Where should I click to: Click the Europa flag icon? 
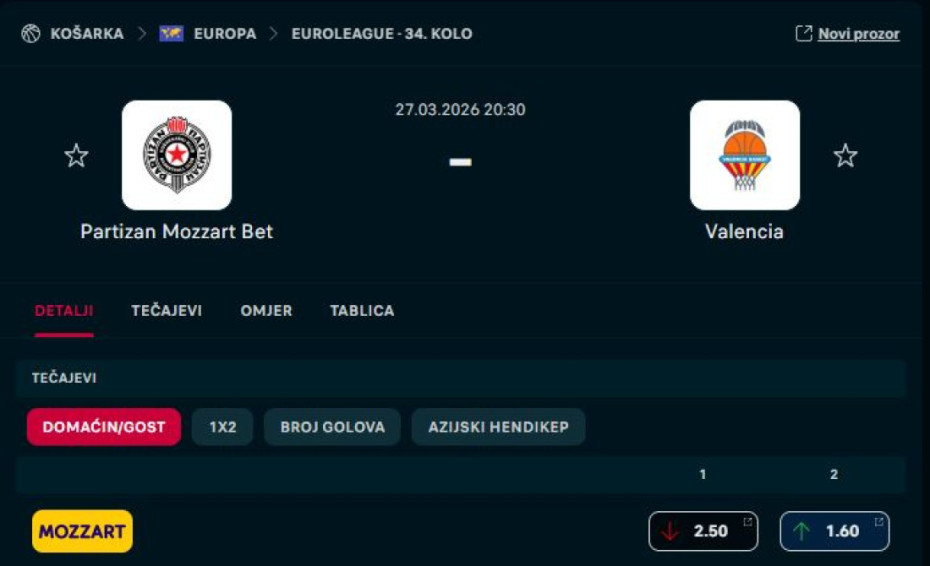(x=171, y=34)
